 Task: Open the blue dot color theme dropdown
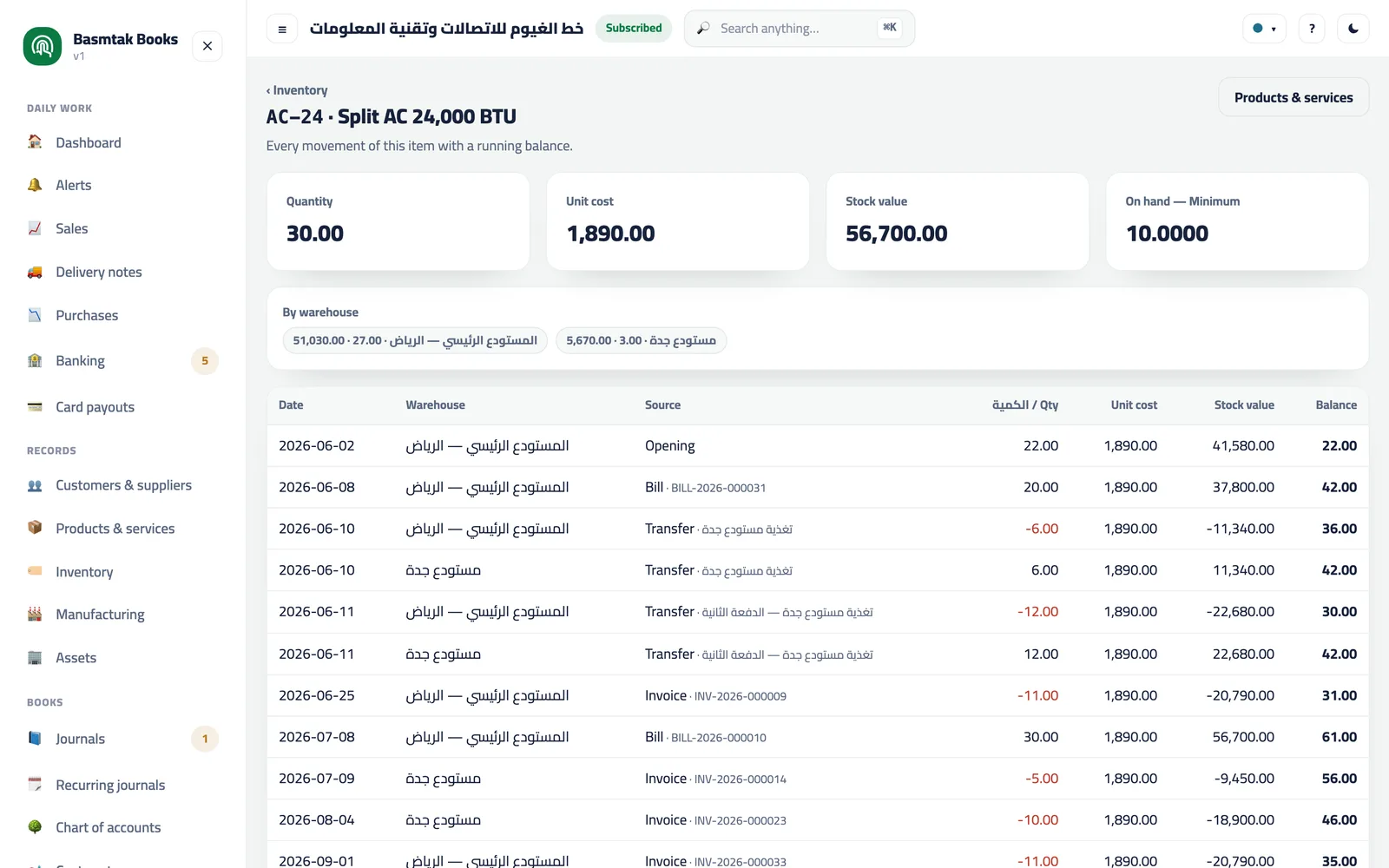tap(1264, 29)
